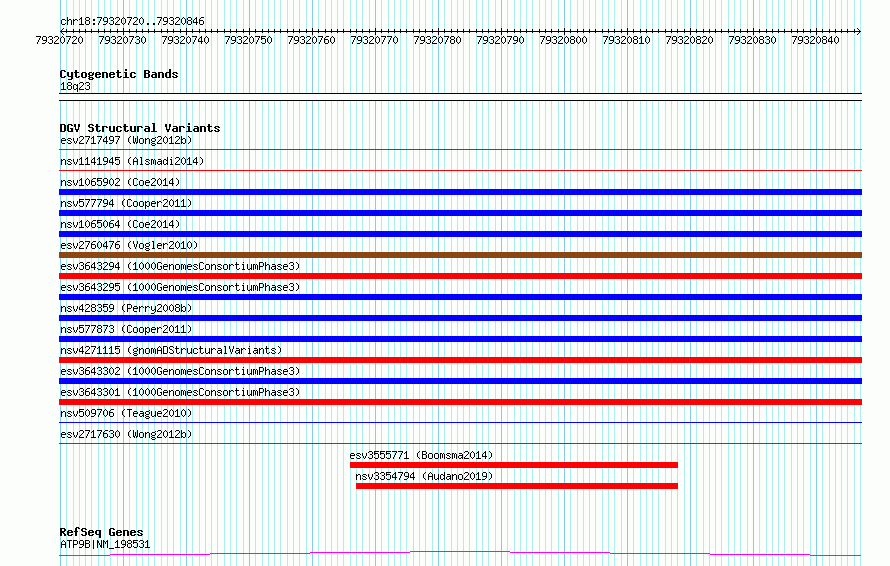Click the RefSeq Genes track title
The width and height of the screenshot is (890, 566).
coord(101,532)
